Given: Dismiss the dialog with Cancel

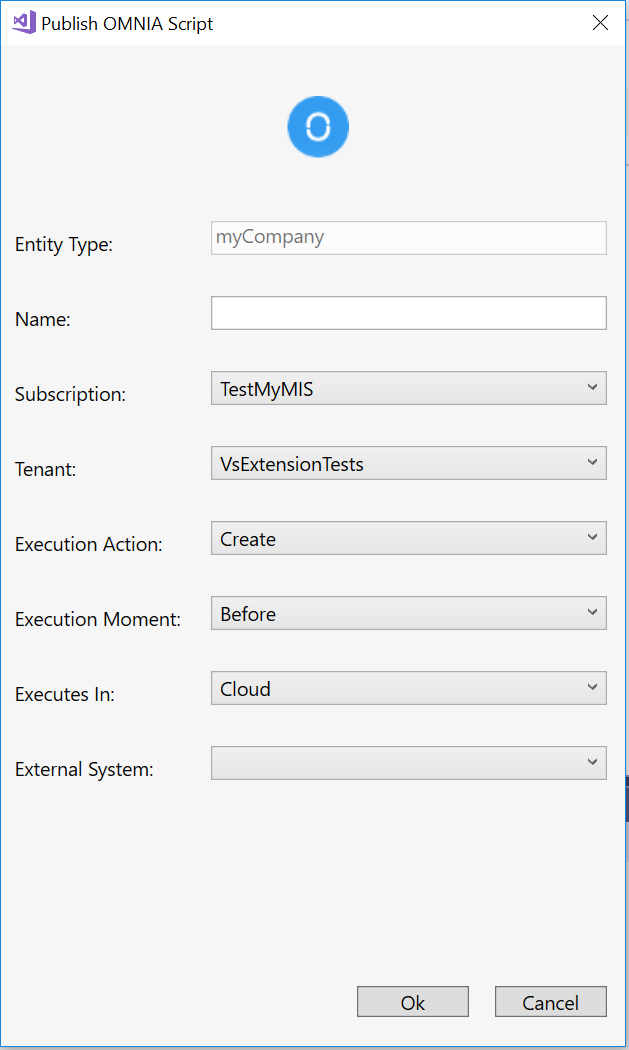Looking at the screenshot, I should [x=550, y=1001].
